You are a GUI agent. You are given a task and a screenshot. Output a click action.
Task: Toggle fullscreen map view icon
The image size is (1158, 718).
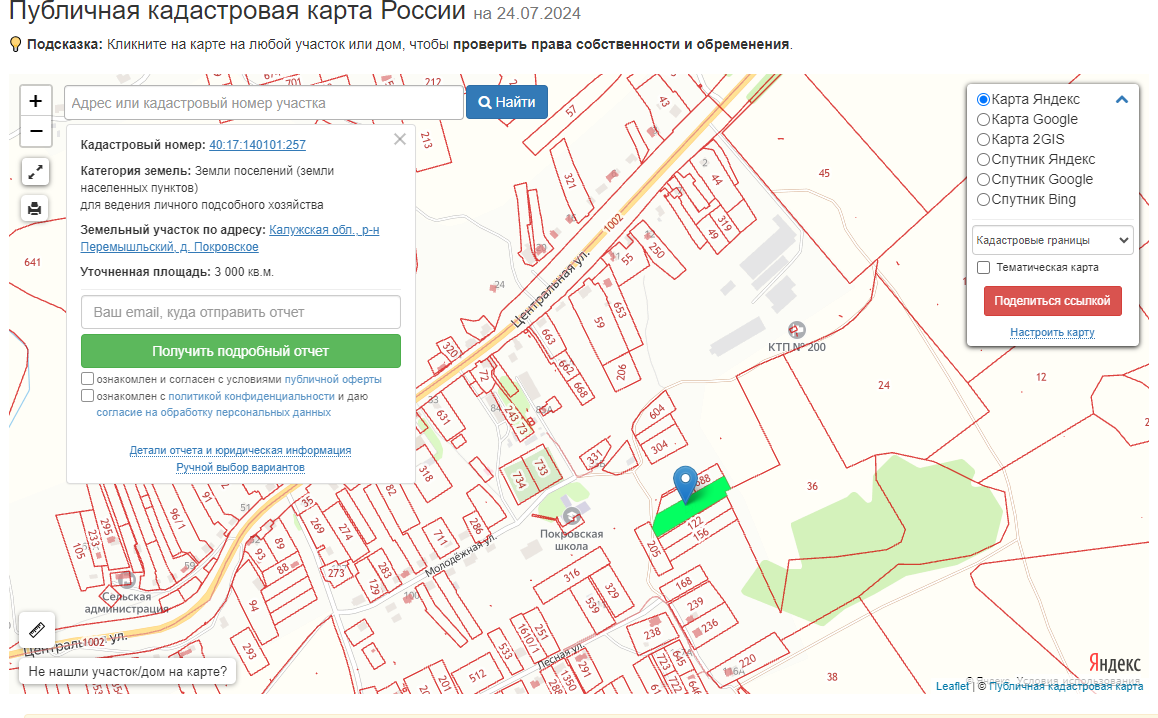pyautogui.click(x=35, y=173)
